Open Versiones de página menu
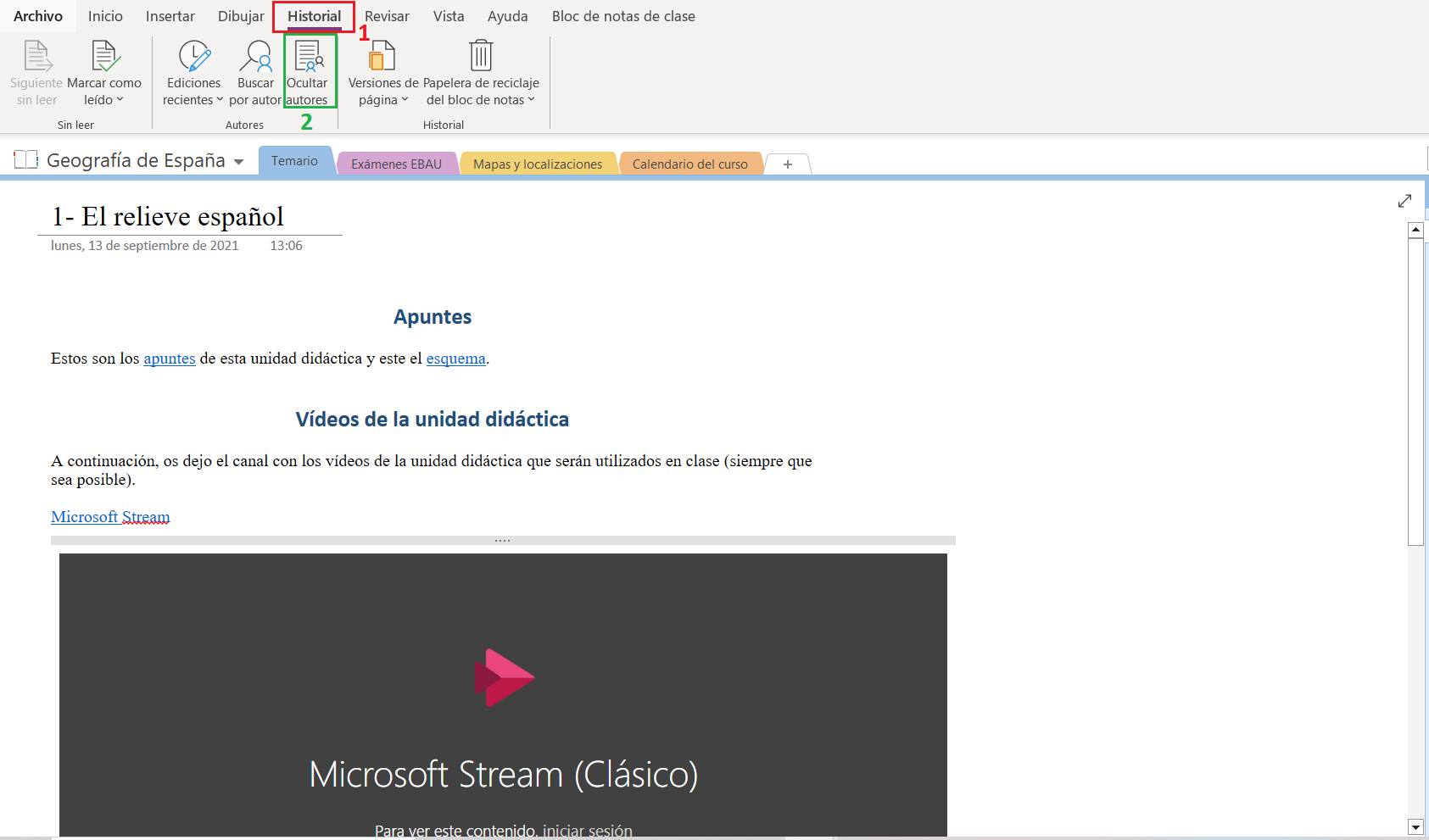The image size is (1429, 840). pos(383,74)
